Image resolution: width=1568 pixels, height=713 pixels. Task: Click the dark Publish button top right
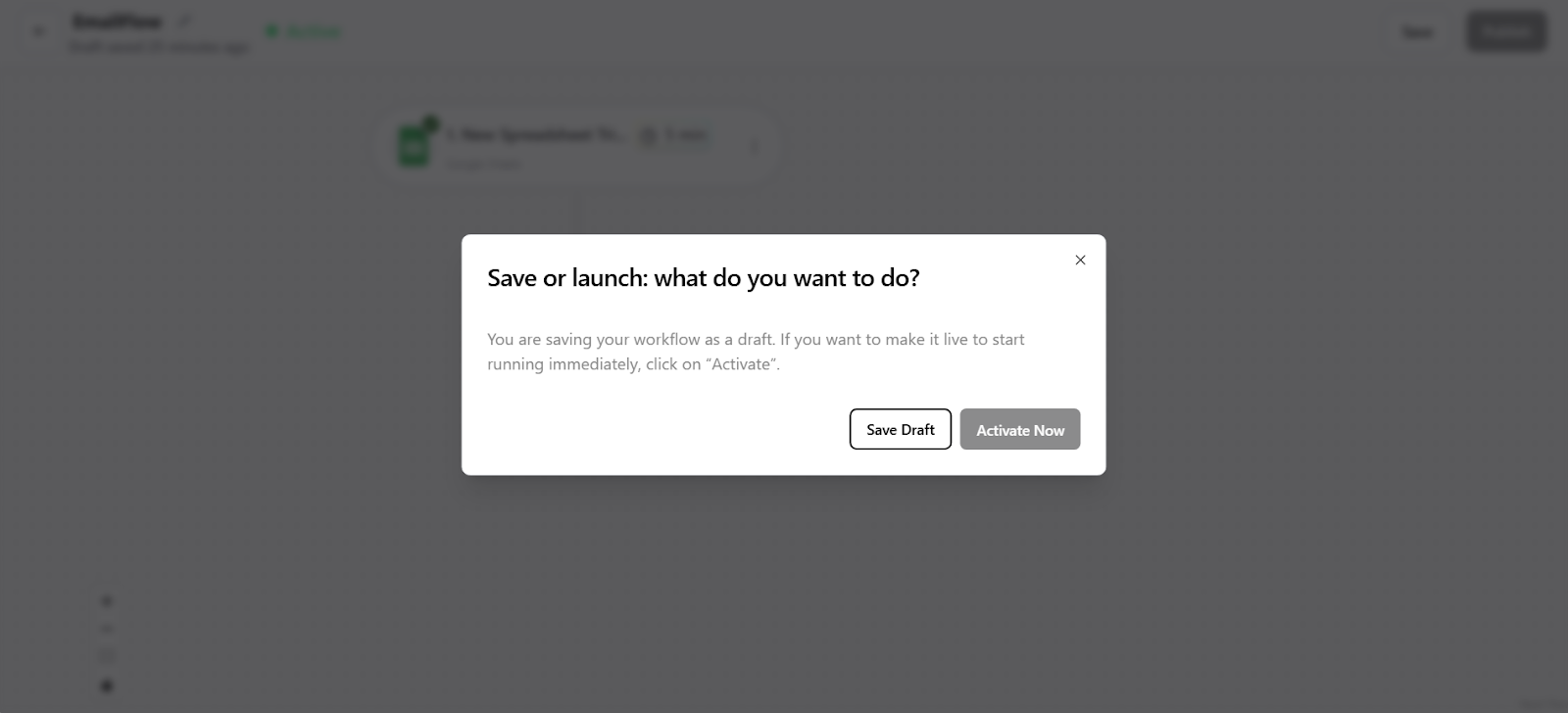pyautogui.click(x=1506, y=31)
